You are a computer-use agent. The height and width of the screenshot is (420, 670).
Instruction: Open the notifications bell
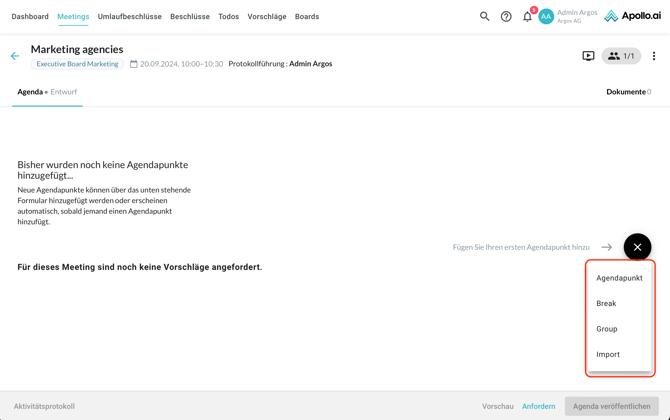coord(528,16)
